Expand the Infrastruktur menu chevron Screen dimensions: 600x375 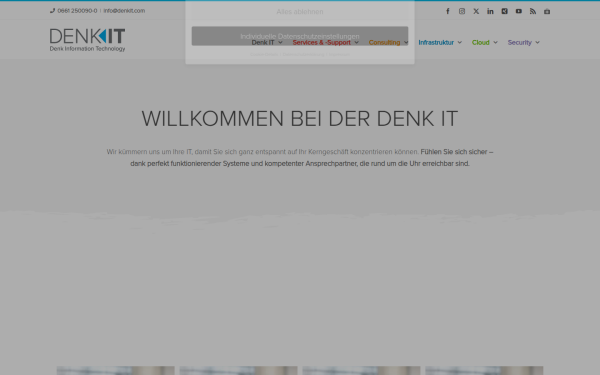[x=460, y=42]
